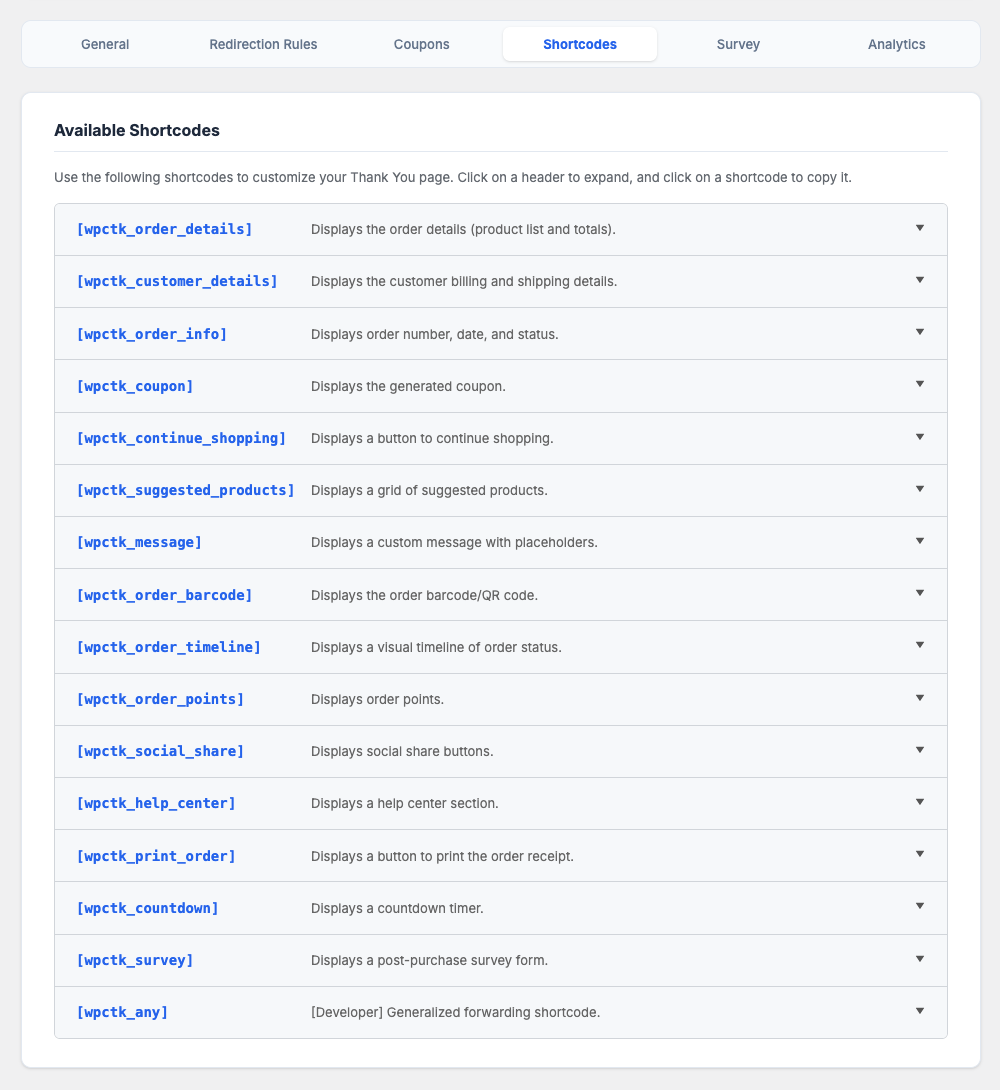The image size is (1000, 1090).
Task: Expand the wpctk_order_barcode arrow
Action: (x=920, y=593)
